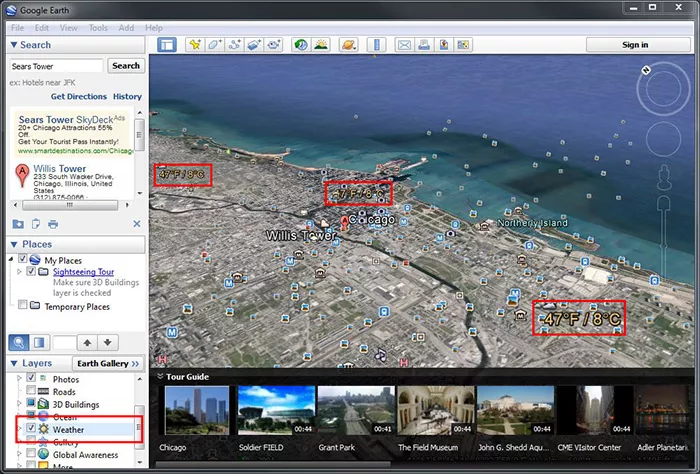
Task: Move the place item up with the up arrow
Action: [x=87, y=342]
